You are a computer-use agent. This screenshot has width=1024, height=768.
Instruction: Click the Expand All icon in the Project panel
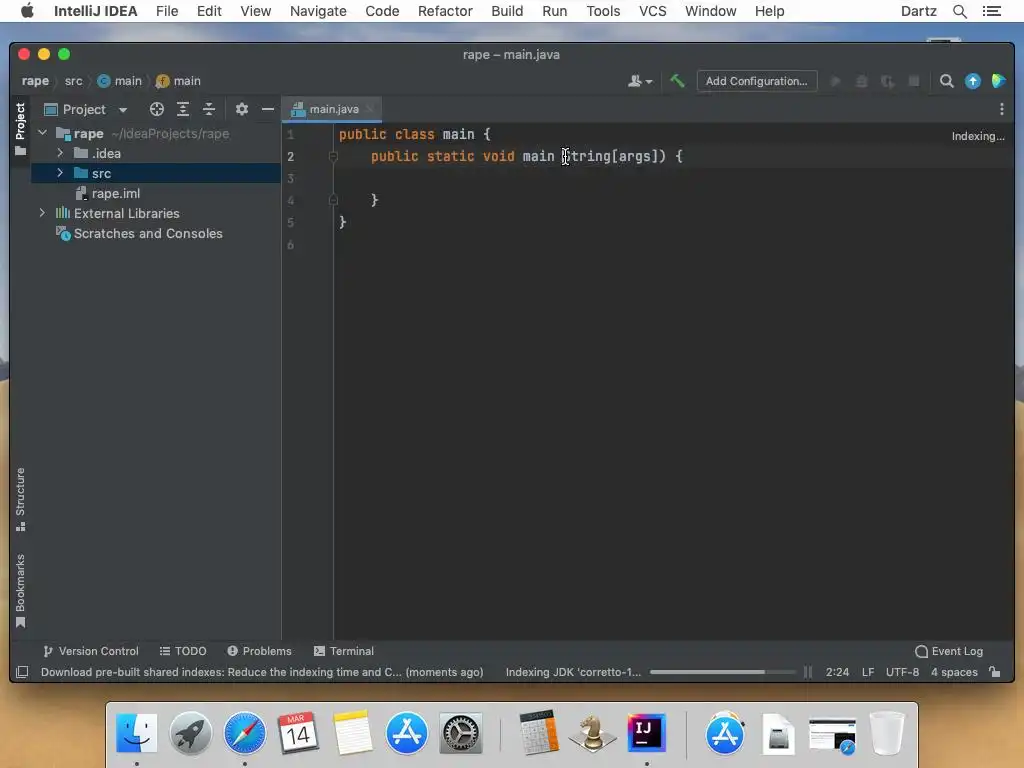pos(183,109)
